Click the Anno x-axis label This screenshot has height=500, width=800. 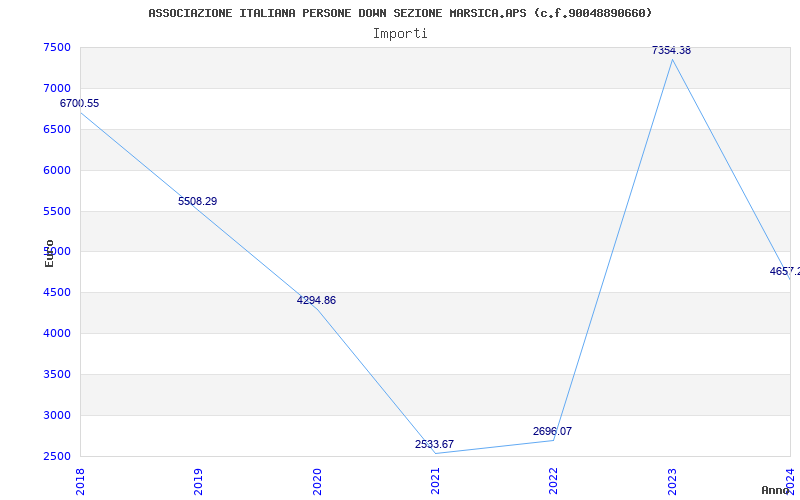(776, 490)
